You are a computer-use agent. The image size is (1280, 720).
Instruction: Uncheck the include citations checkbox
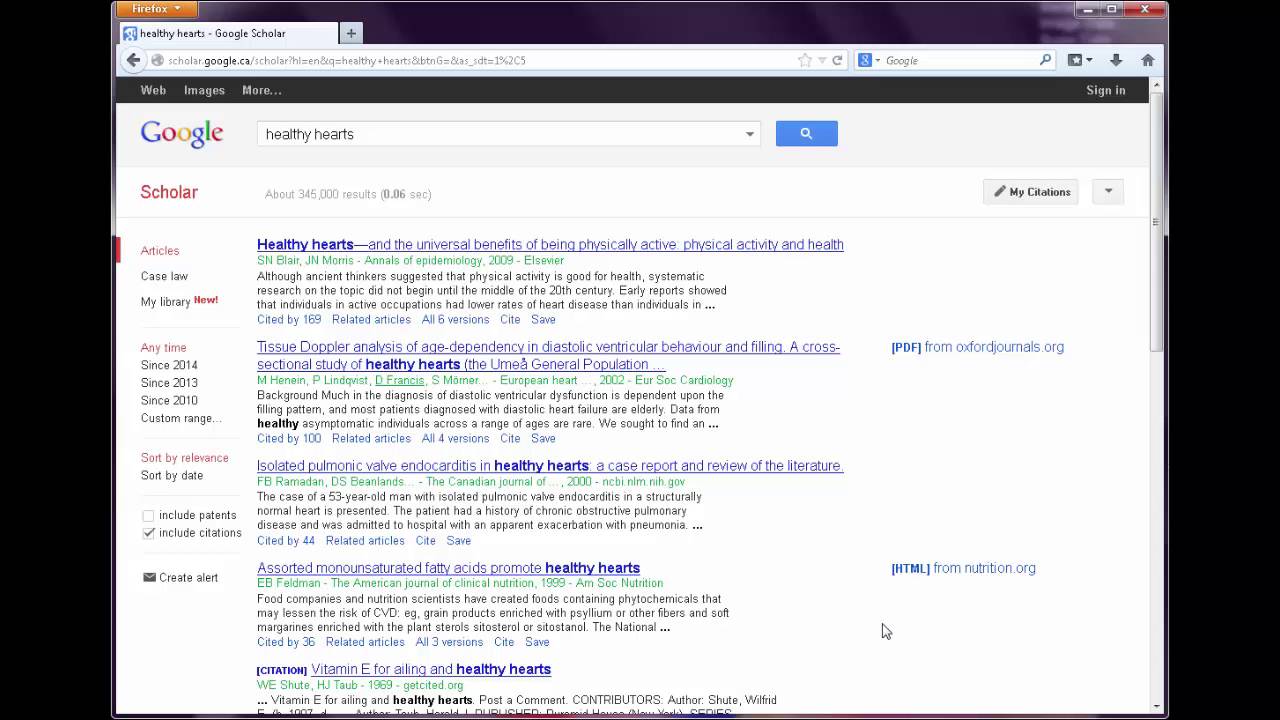(x=148, y=533)
